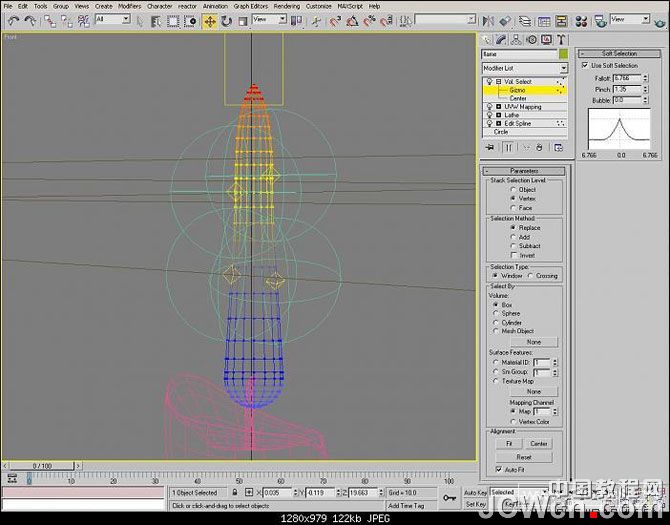Choose Subtract selection method radio
Viewport: 670px width, 525px height.
513,246
